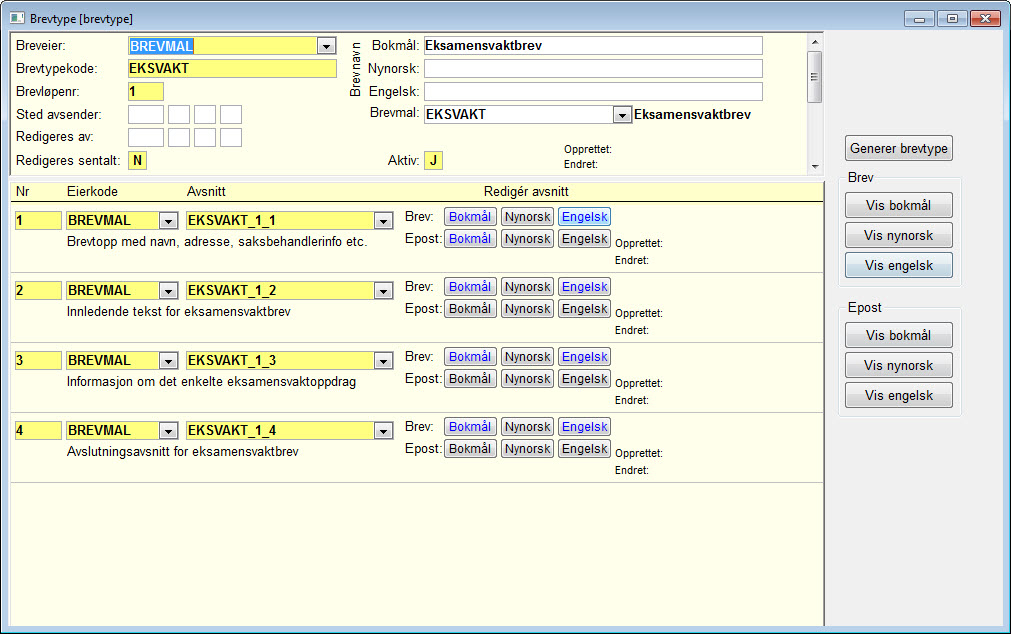Edit Brev Nynorsk for section EKSVAKT_1_2

click(527, 287)
